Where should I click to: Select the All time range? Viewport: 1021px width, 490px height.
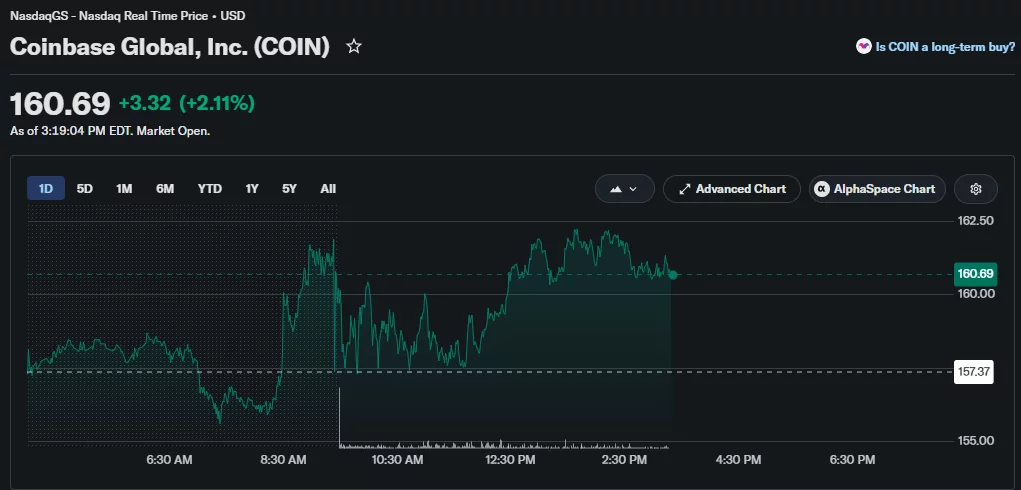[x=328, y=189]
